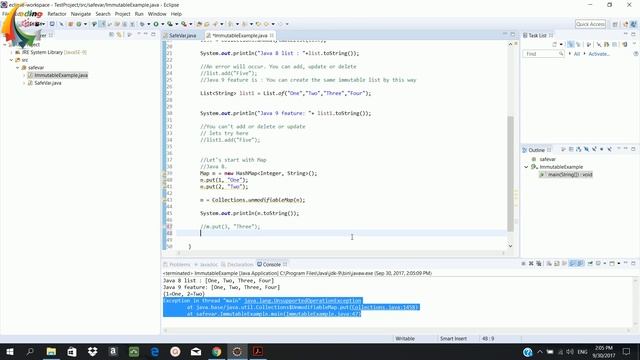Screen dimensions: 640x360
Task: Open Dropbox from the taskbar
Action: (x=93, y=351)
